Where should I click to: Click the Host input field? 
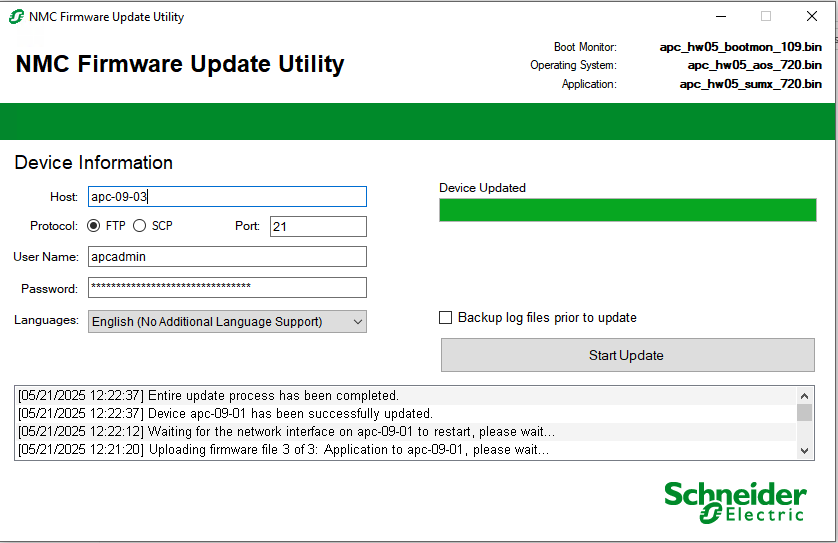coord(227,196)
